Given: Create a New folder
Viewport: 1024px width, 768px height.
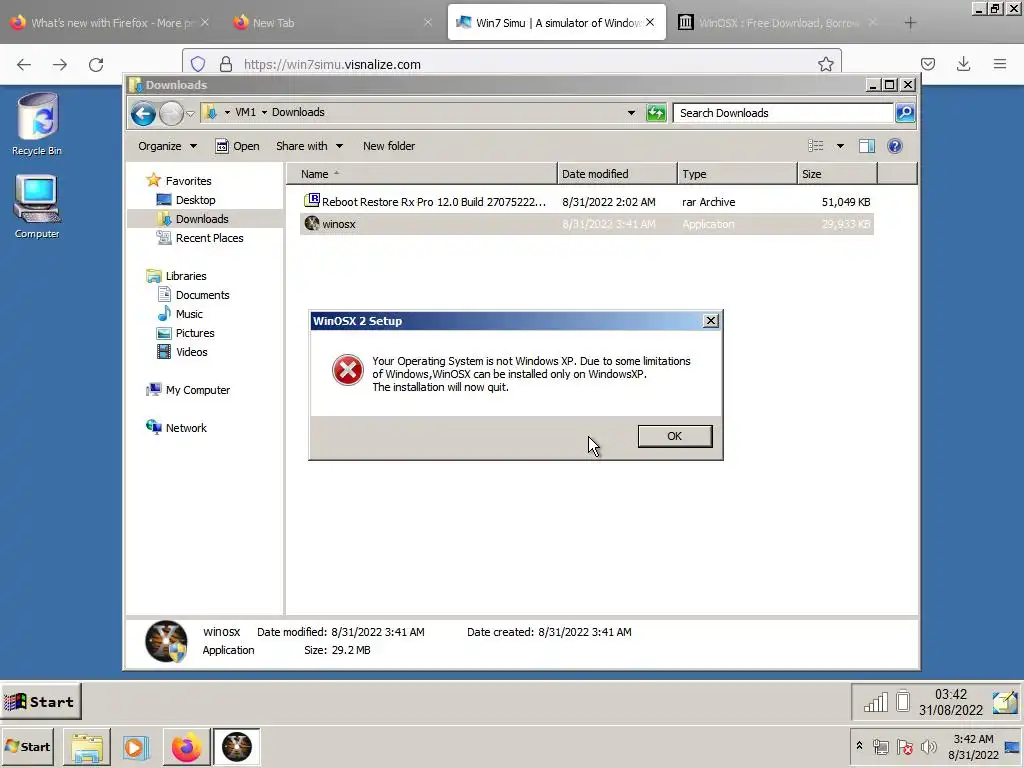Looking at the screenshot, I should pyautogui.click(x=389, y=146).
